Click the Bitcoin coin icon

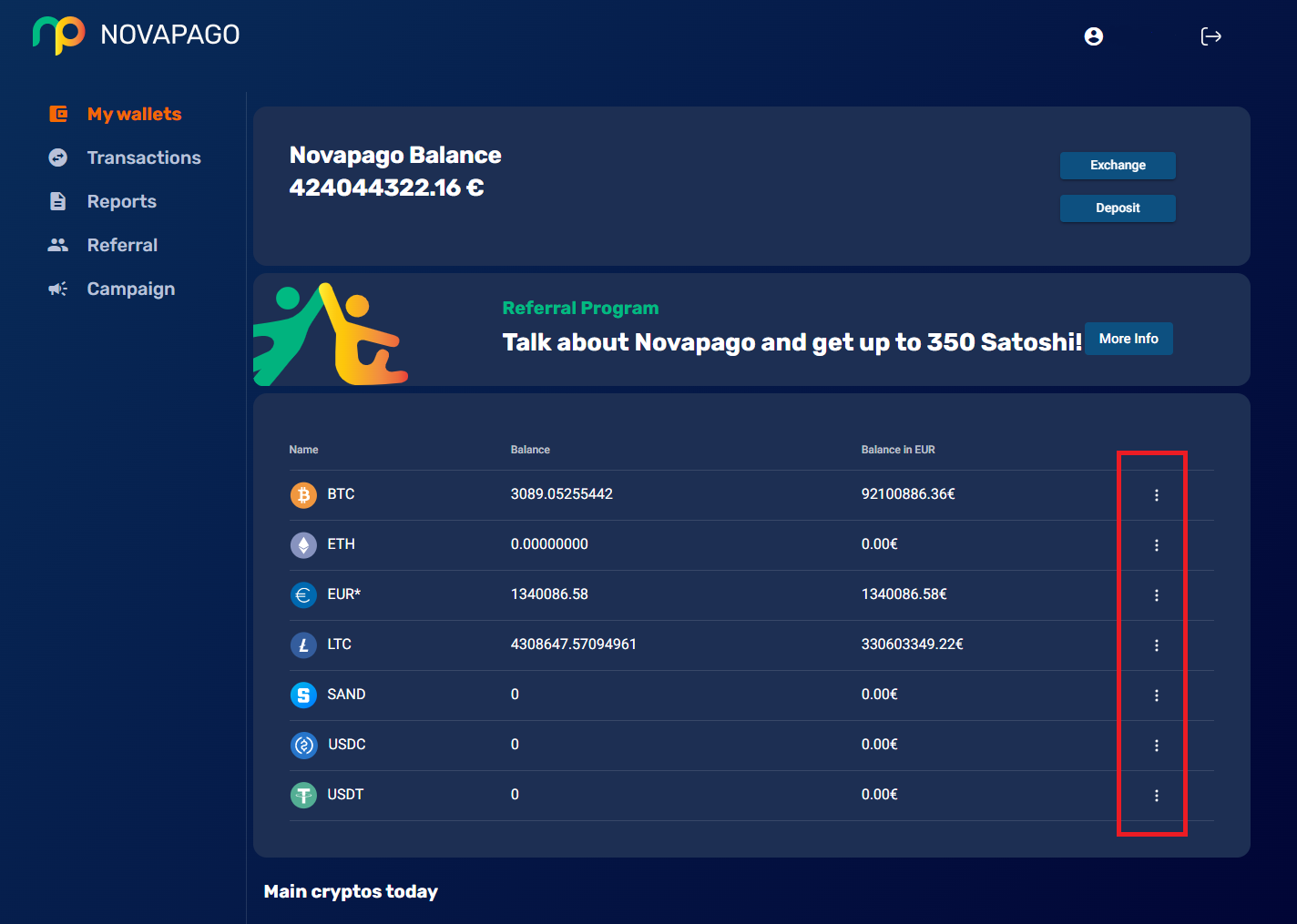[303, 494]
